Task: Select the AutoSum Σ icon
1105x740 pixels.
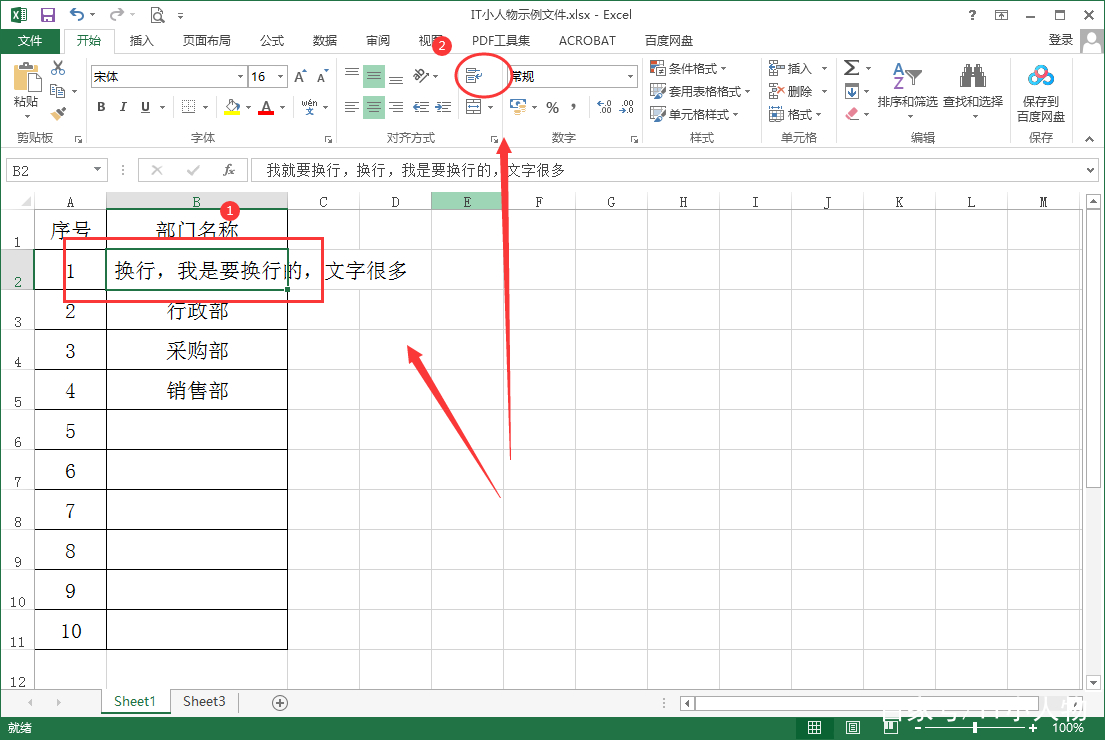Action: coord(853,67)
